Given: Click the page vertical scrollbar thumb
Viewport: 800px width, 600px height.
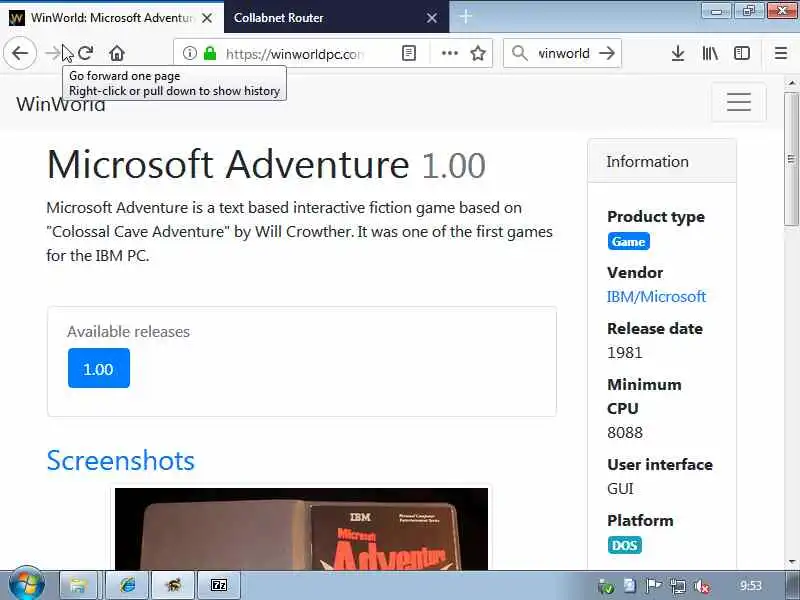Looking at the screenshot, I should 791,159.
